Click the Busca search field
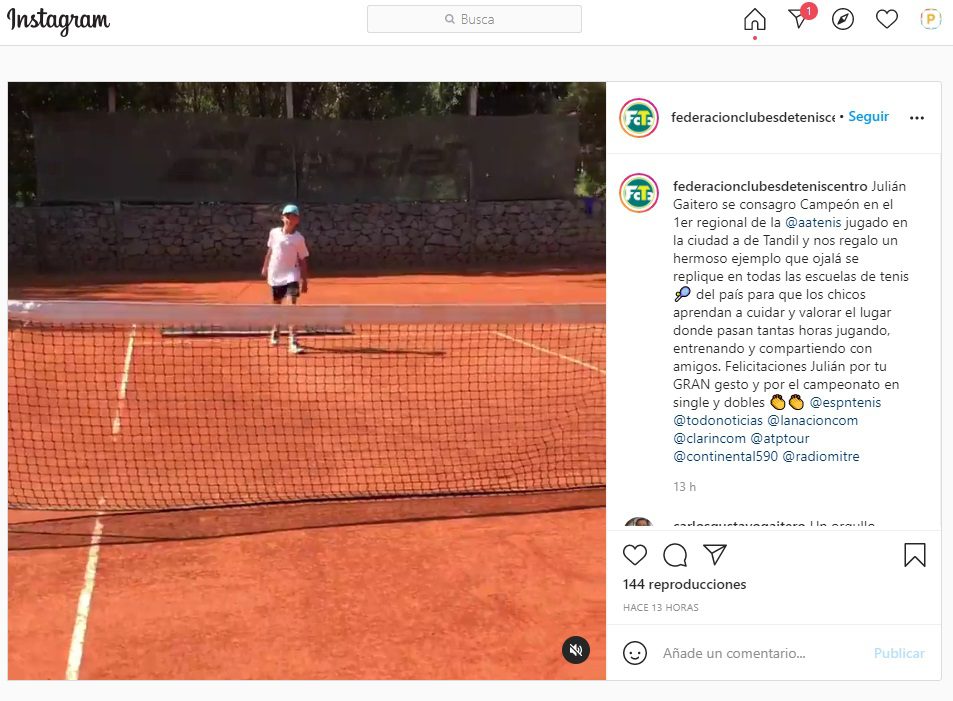Viewport: 953px width, 701px height. pos(474,19)
